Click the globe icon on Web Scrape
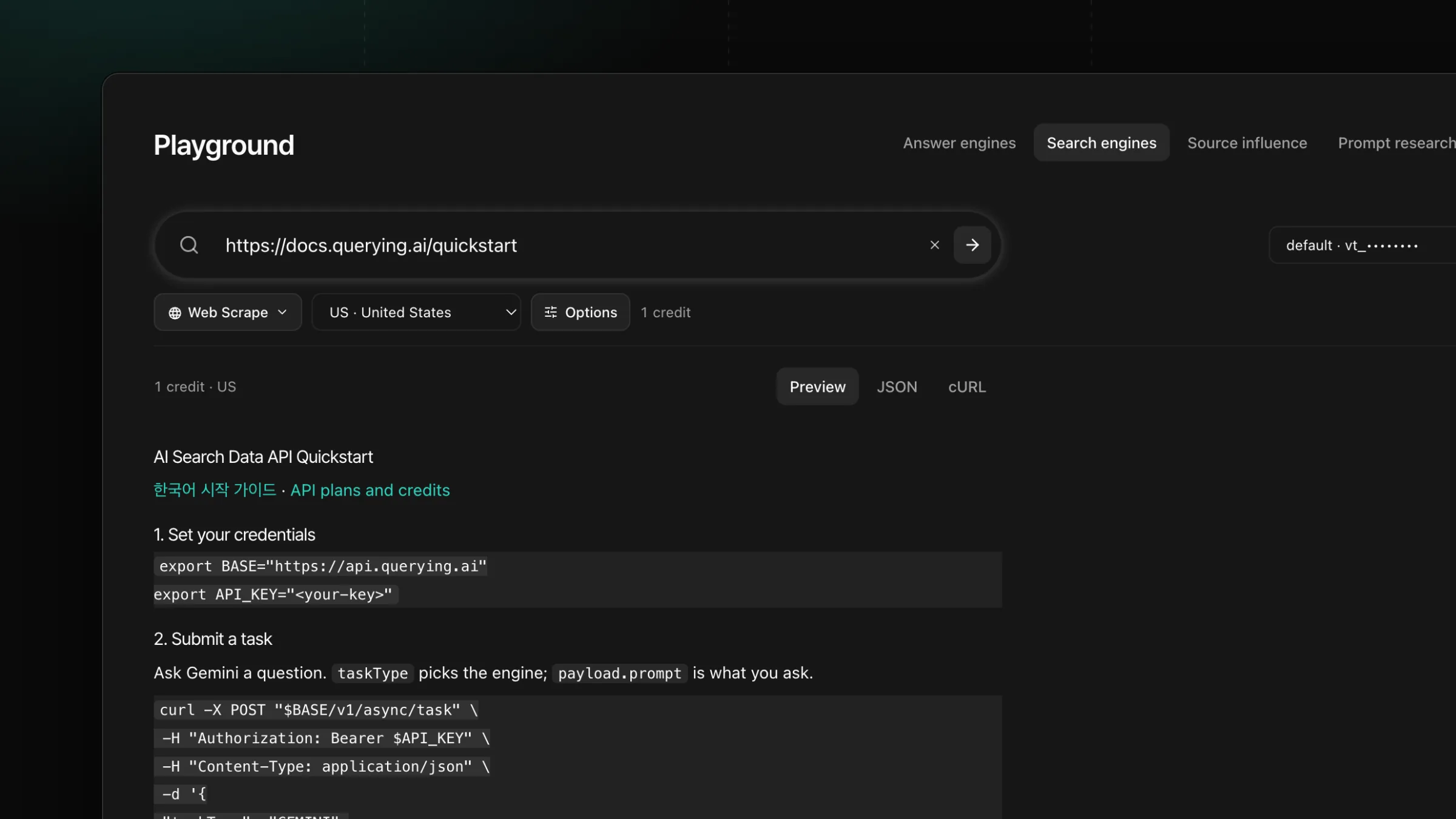Viewport: 1456px width, 819px height. point(175,312)
